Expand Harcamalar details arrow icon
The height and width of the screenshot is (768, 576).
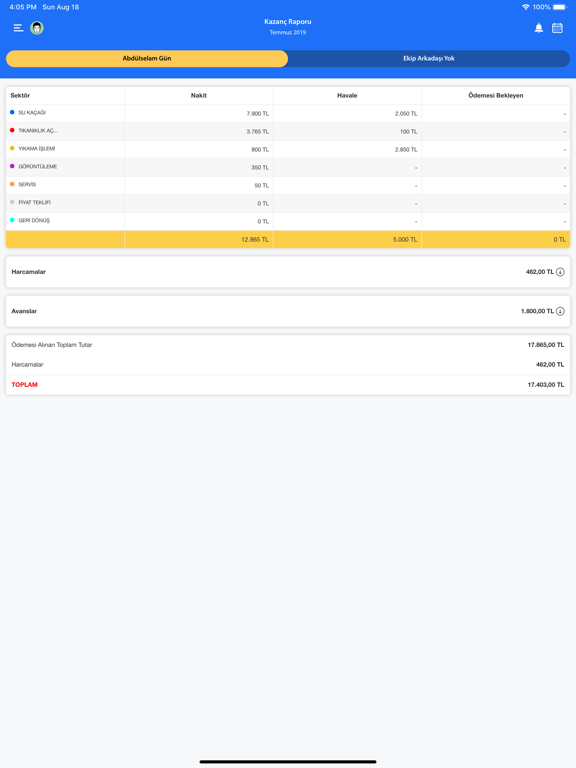[x=560, y=272]
